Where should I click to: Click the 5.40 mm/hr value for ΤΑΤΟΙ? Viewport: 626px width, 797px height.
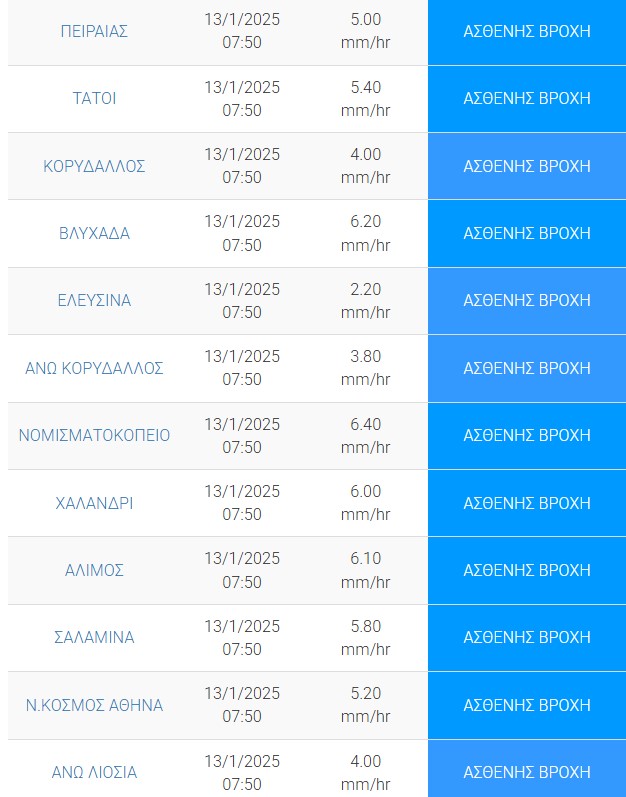(365, 98)
